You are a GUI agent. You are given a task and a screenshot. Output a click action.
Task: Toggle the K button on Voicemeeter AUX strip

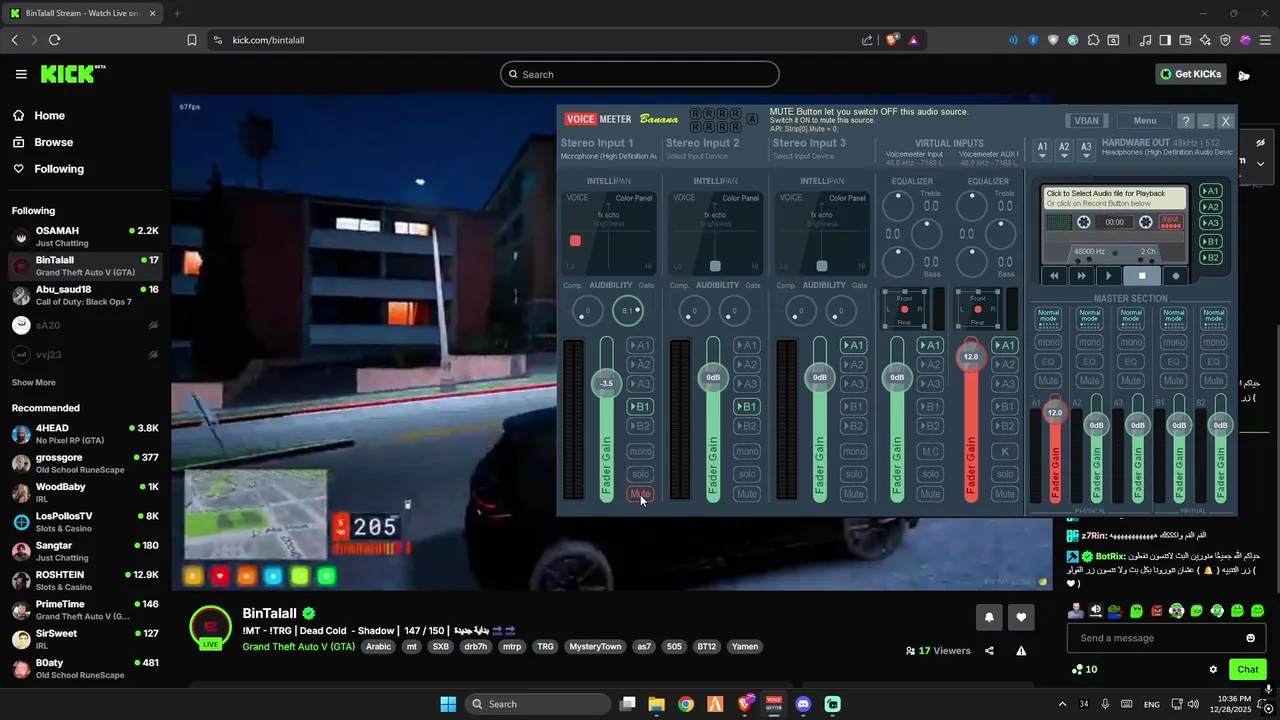(x=1005, y=452)
